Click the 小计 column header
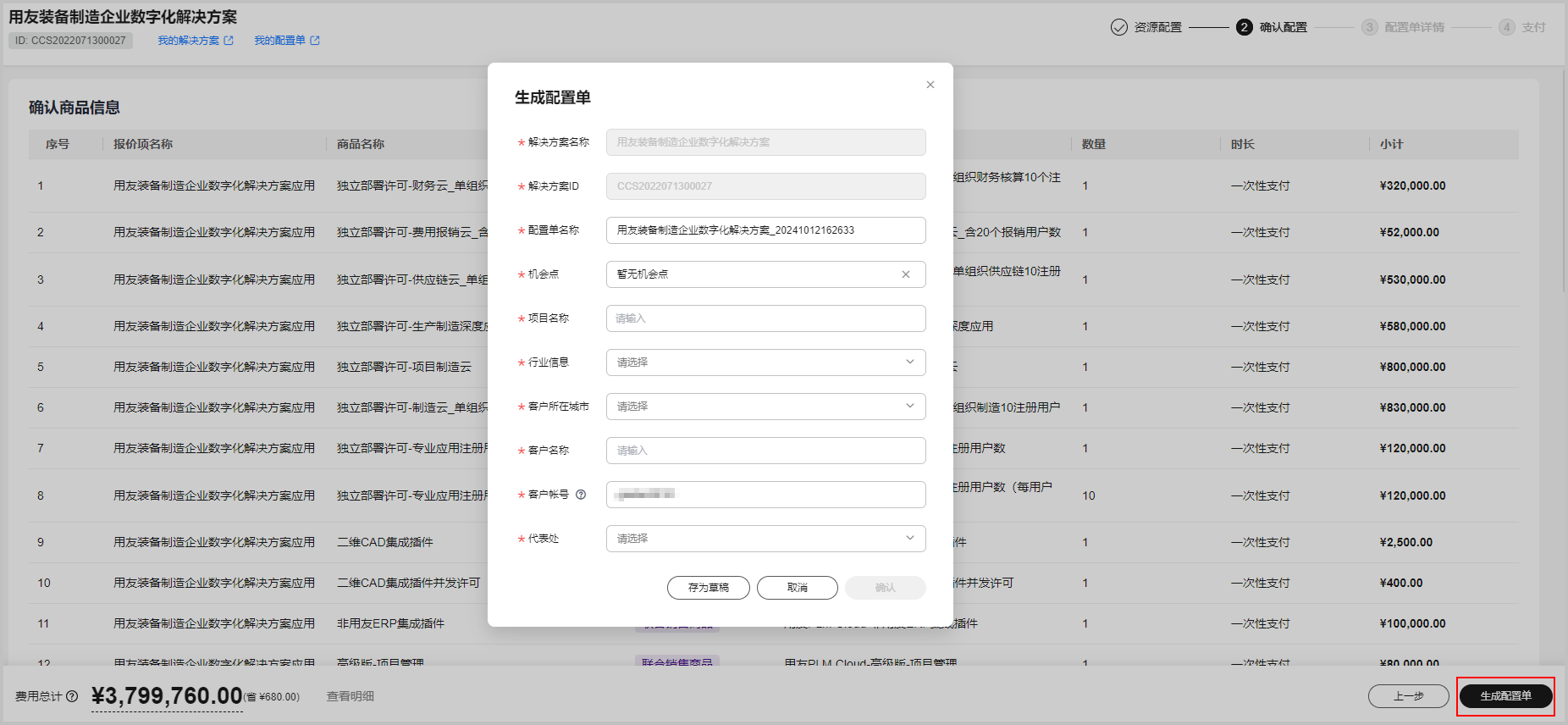The height and width of the screenshot is (725, 1568). point(1392,144)
